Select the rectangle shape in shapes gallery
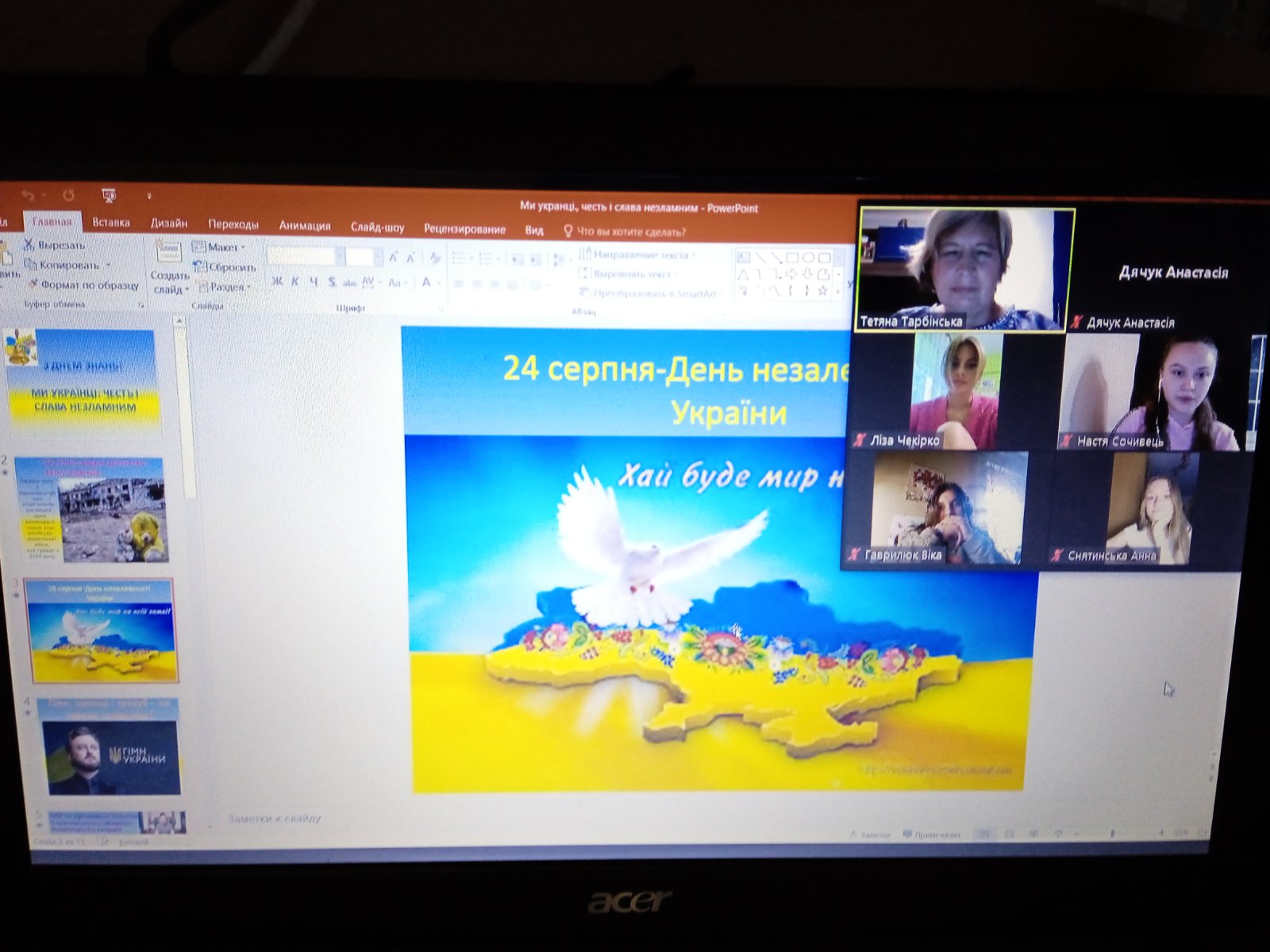The image size is (1270, 952). coord(792,258)
